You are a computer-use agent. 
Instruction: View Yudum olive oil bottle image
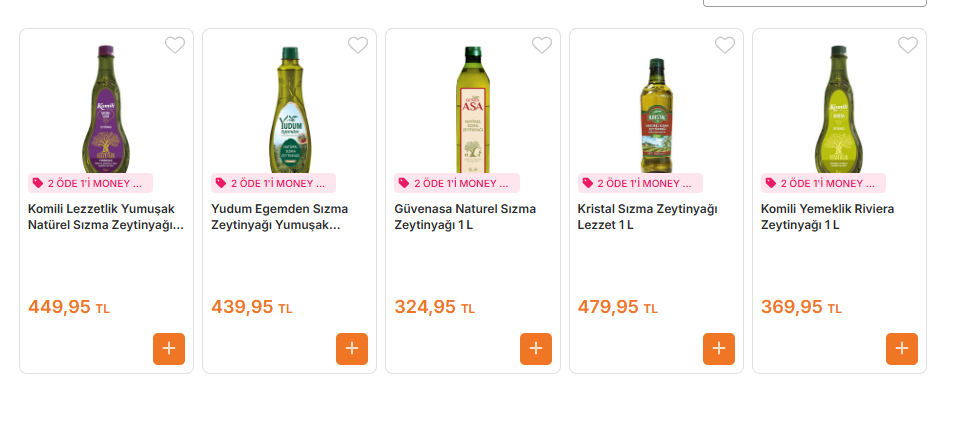coord(289,110)
